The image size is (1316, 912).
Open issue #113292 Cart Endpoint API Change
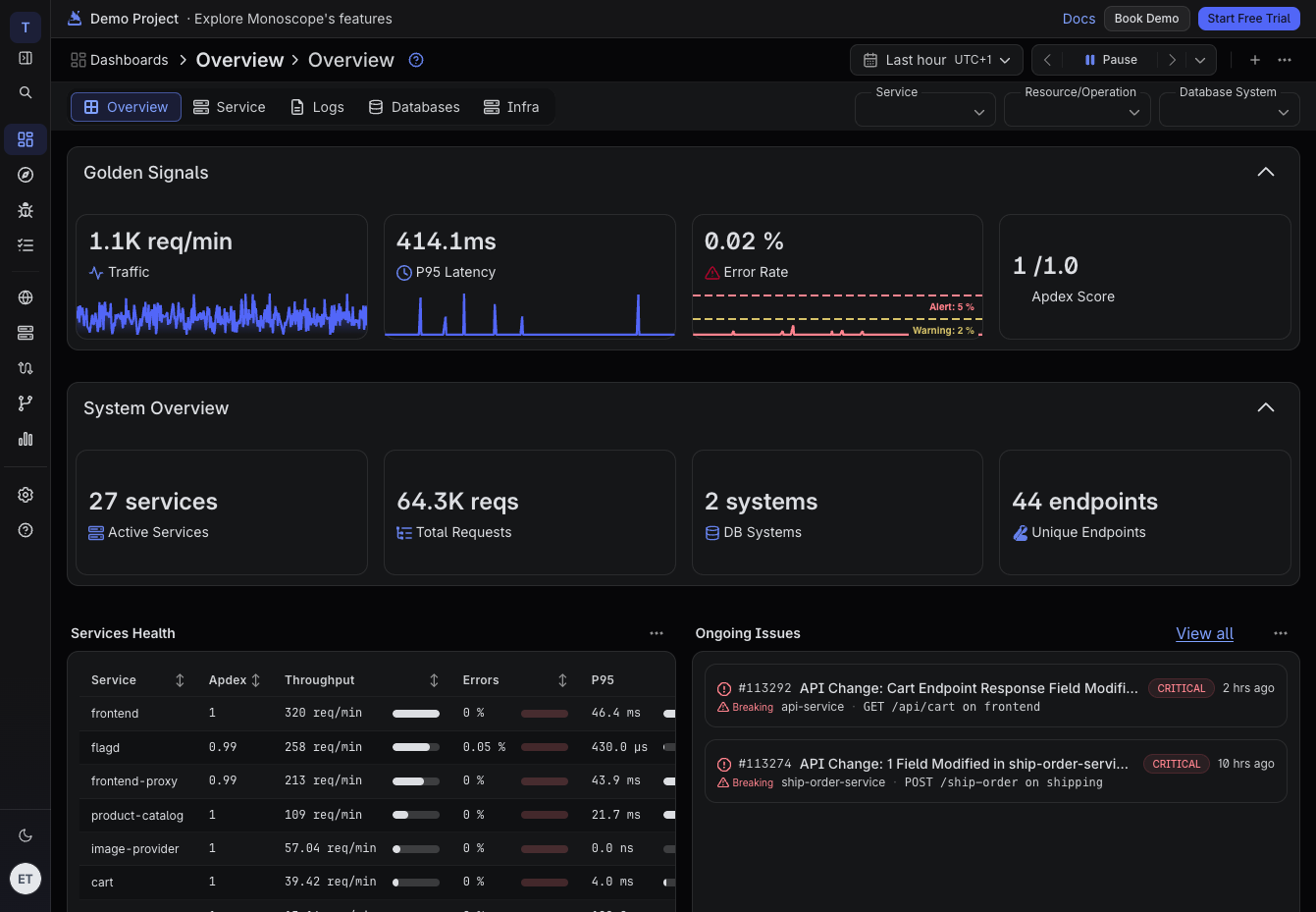996,696
